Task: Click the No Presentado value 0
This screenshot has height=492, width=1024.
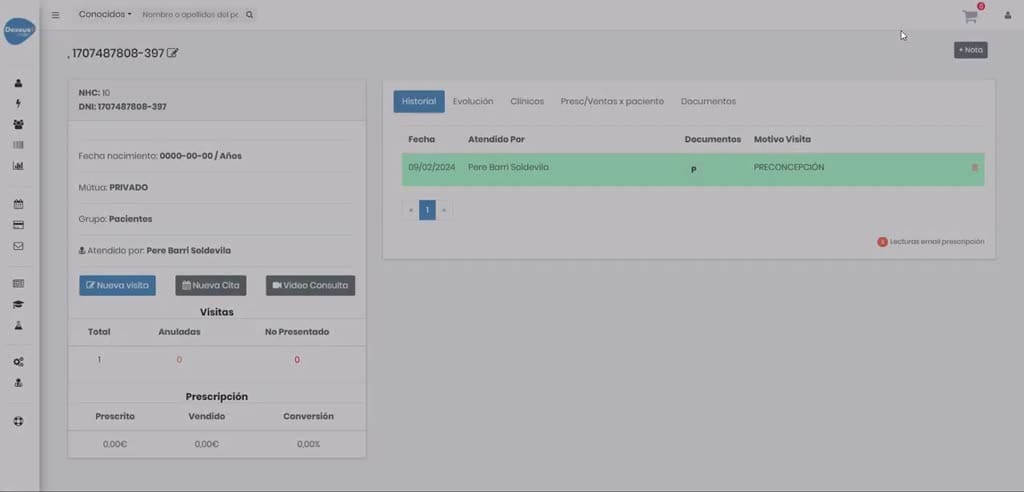Action: [x=296, y=360]
